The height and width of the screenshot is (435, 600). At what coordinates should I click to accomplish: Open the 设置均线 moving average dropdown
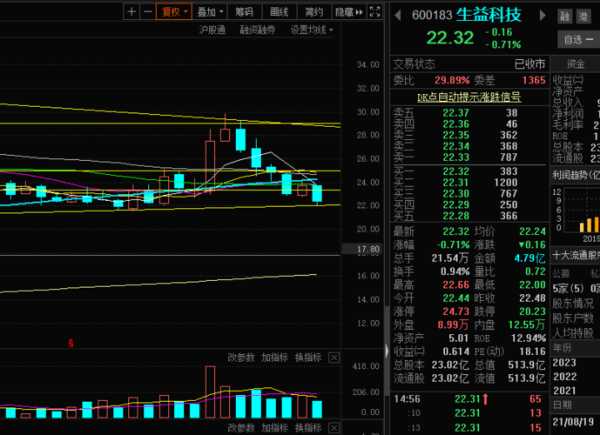pyautogui.click(x=311, y=29)
